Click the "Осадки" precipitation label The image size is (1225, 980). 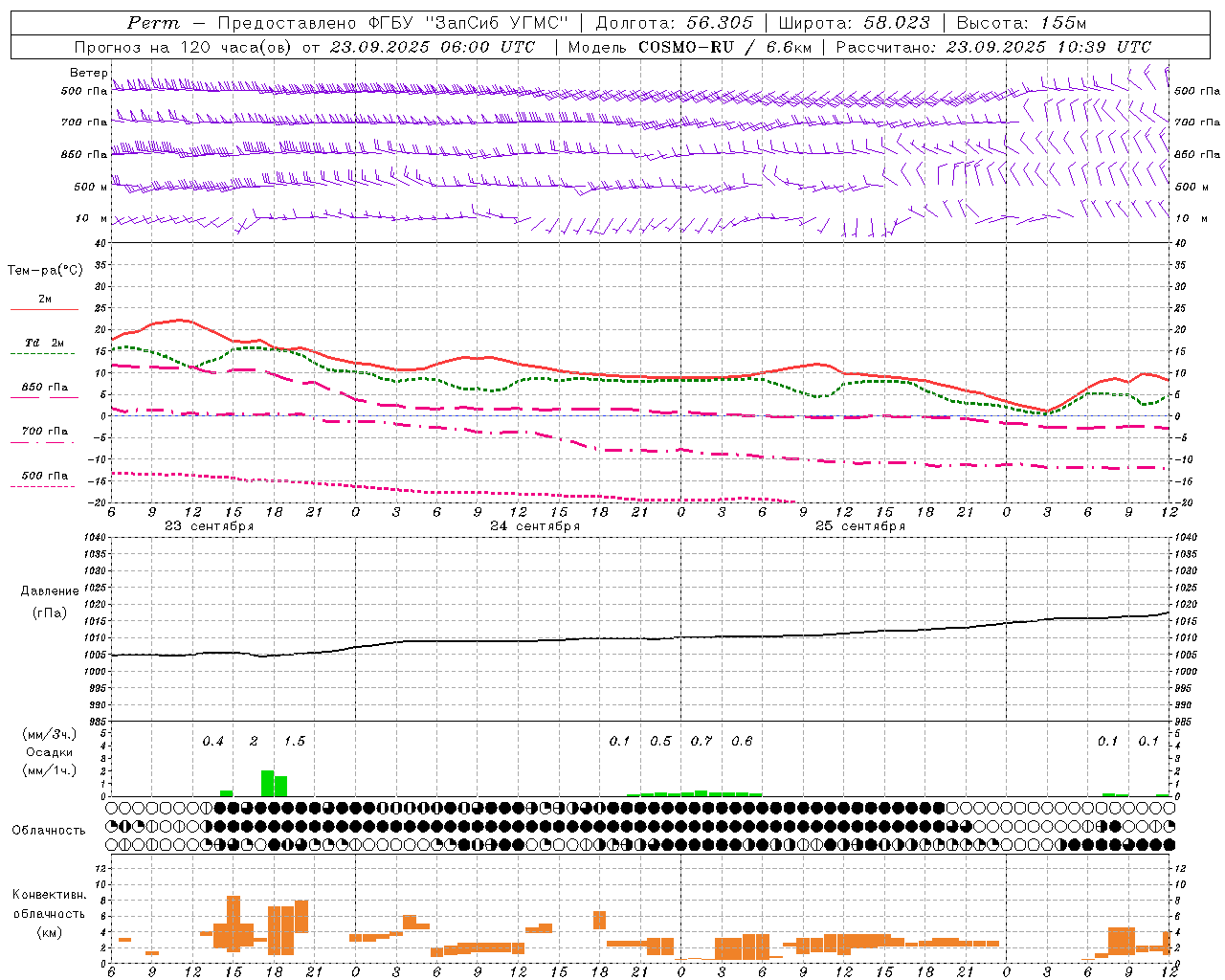[50, 752]
